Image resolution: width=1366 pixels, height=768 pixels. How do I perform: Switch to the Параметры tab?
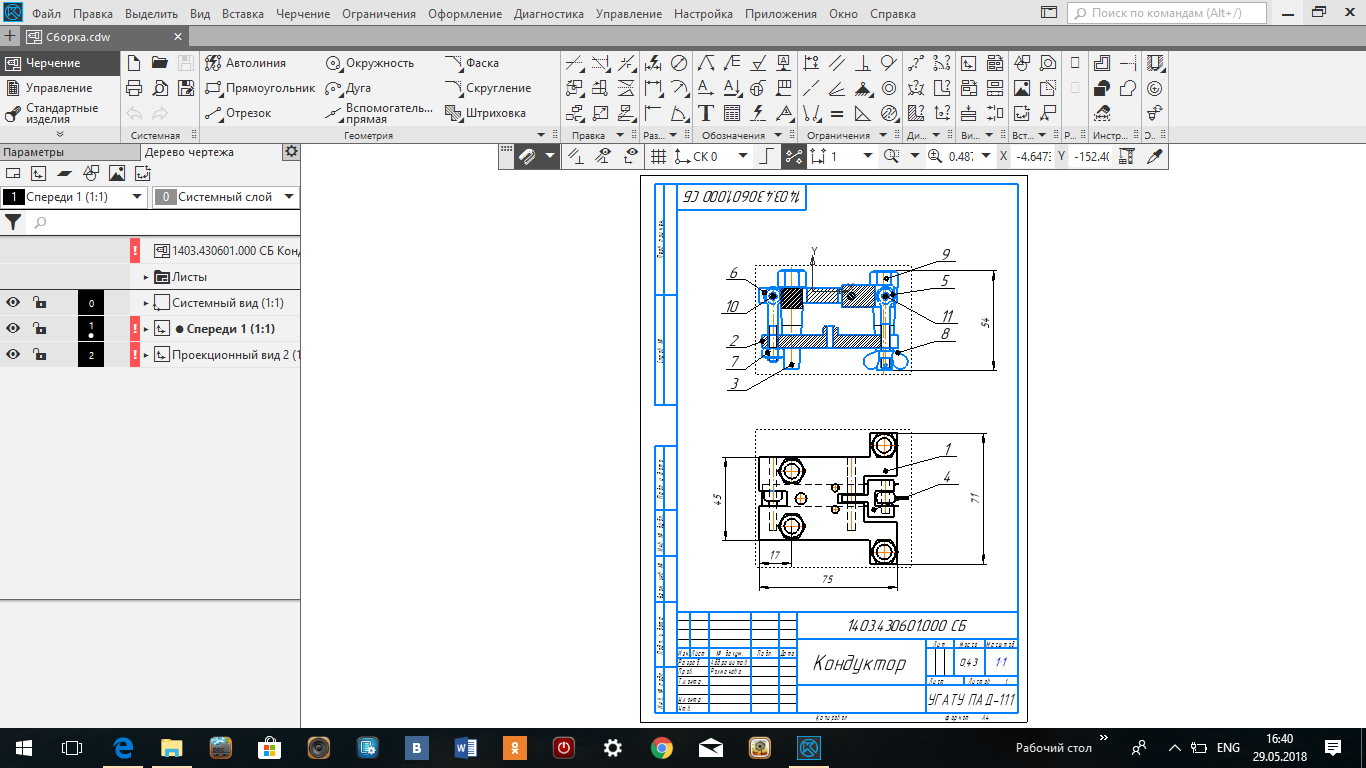33,152
